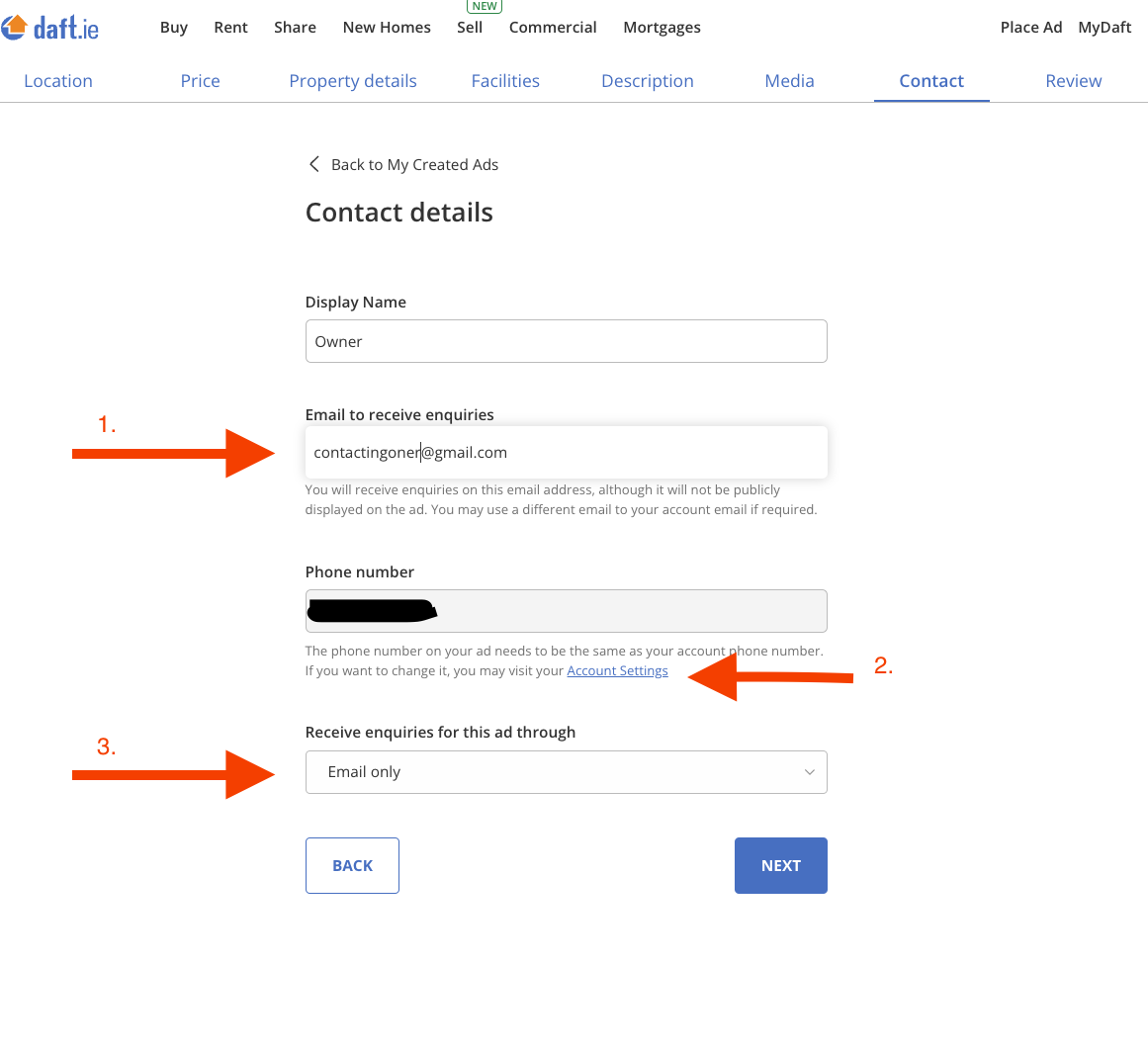Open the Media step tab
Viewport: 1148px width, 1051px height.
click(x=789, y=80)
